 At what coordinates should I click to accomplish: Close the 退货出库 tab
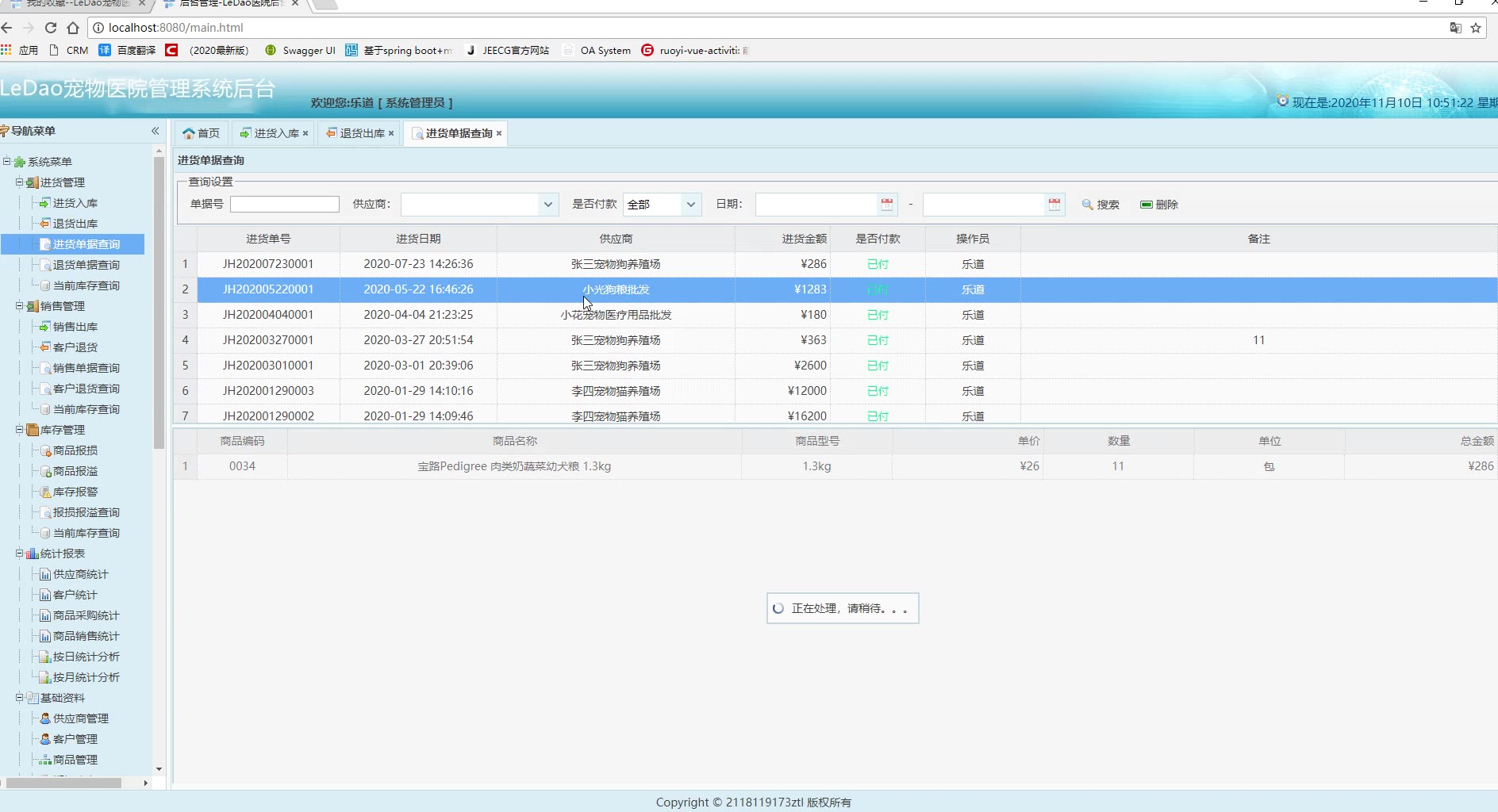391,133
